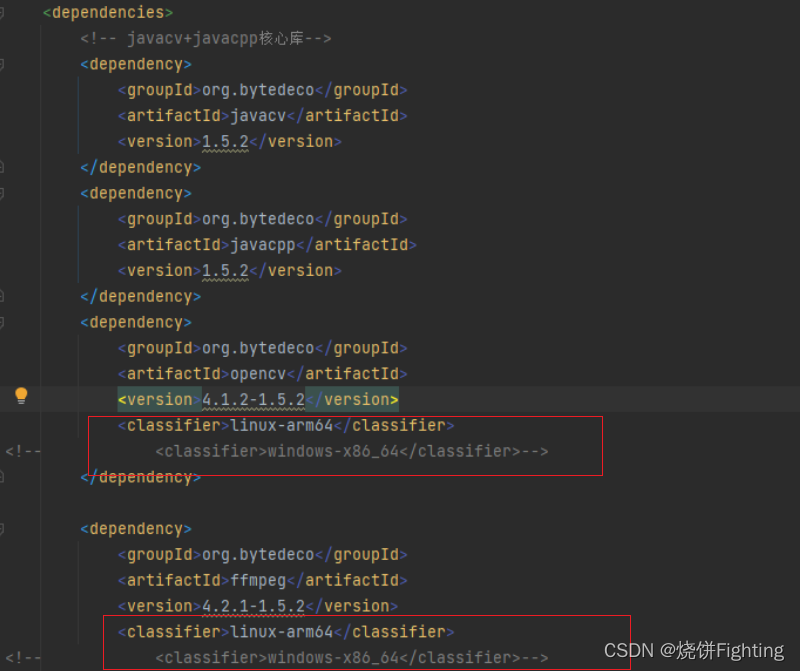Expand the folded comment beside the opencv classifier block

pyautogui.click(x=22, y=450)
